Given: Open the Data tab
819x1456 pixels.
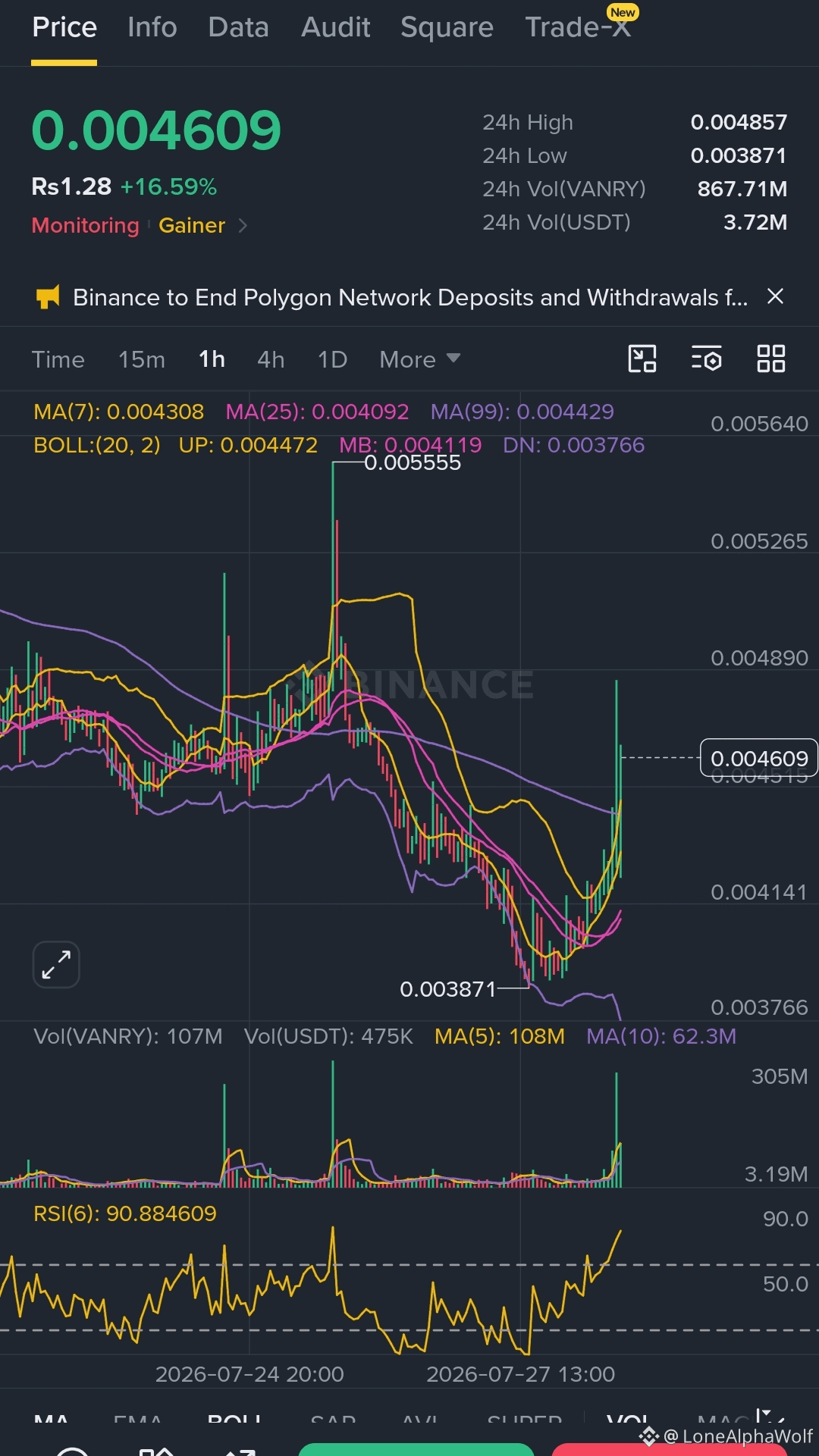Looking at the screenshot, I should [x=239, y=28].
